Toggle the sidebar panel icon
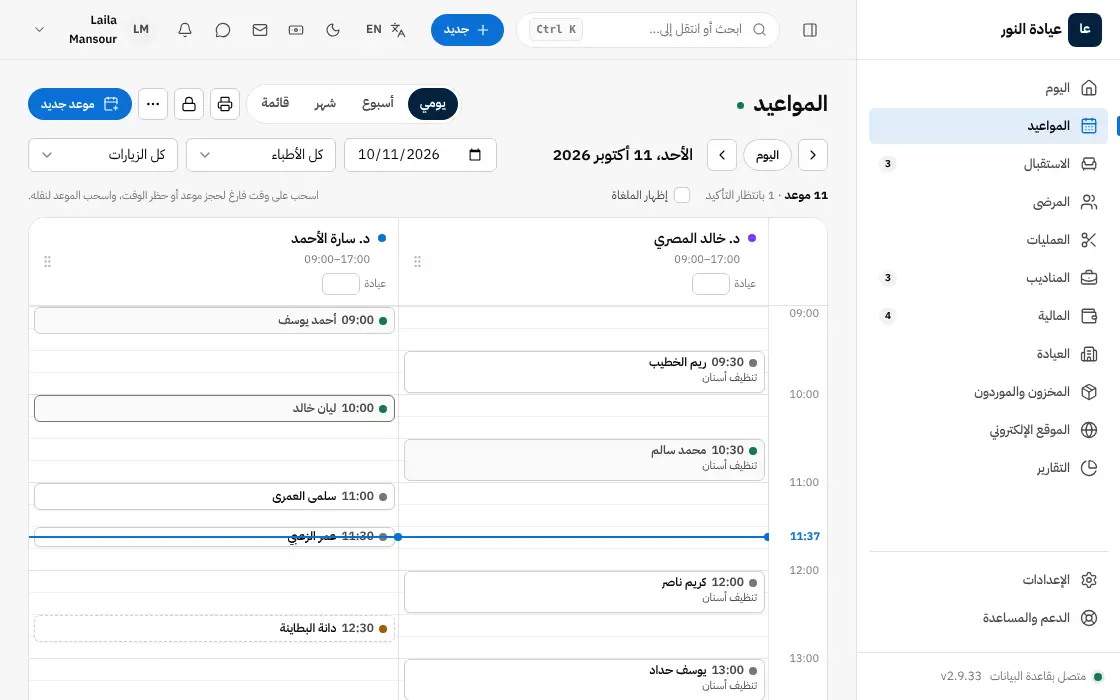 809,30
